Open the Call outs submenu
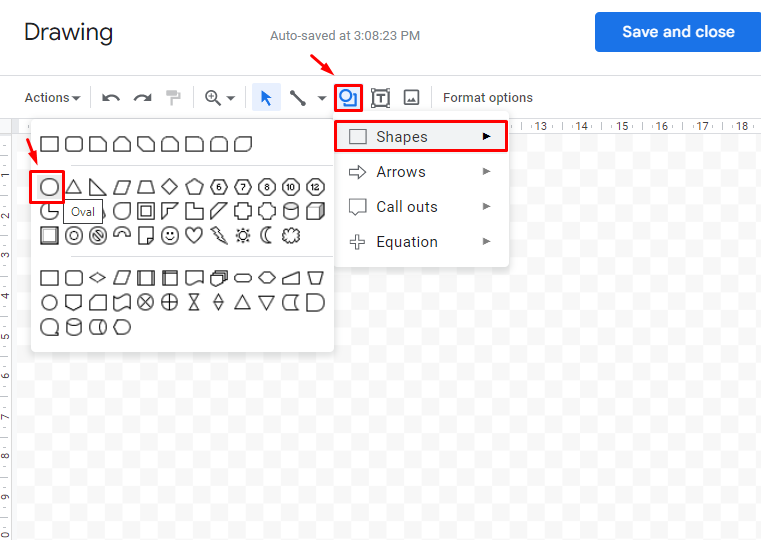 point(421,207)
